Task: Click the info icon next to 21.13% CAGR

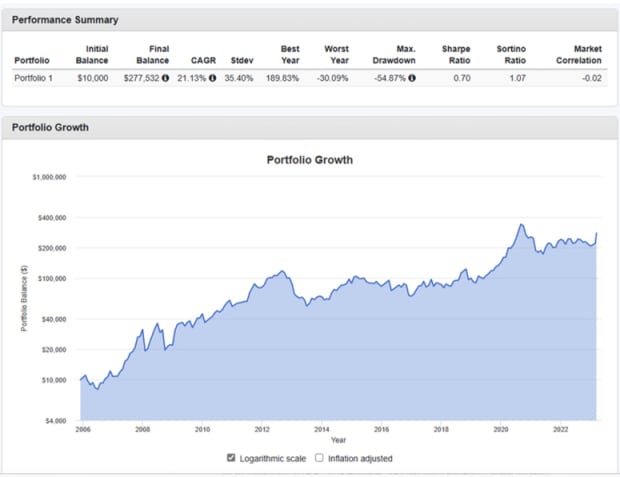Action: pos(212,78)
